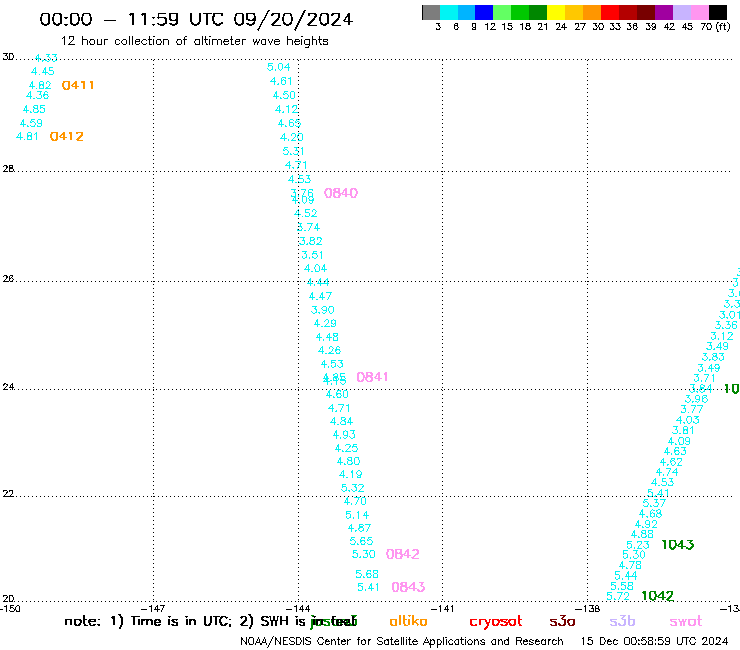Click the yellow legend color swatch
The width and height of the screenshot is (740, 650).
(x=556, y=12)
